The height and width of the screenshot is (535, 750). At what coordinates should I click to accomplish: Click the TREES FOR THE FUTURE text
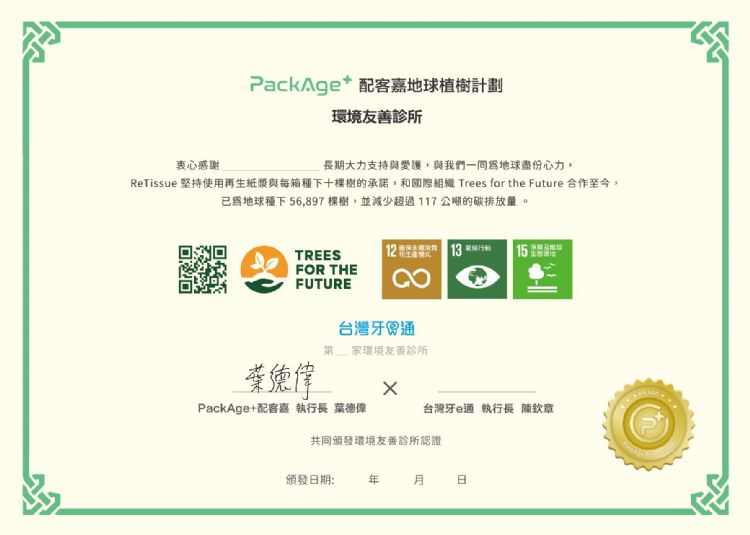pos(325,270)
